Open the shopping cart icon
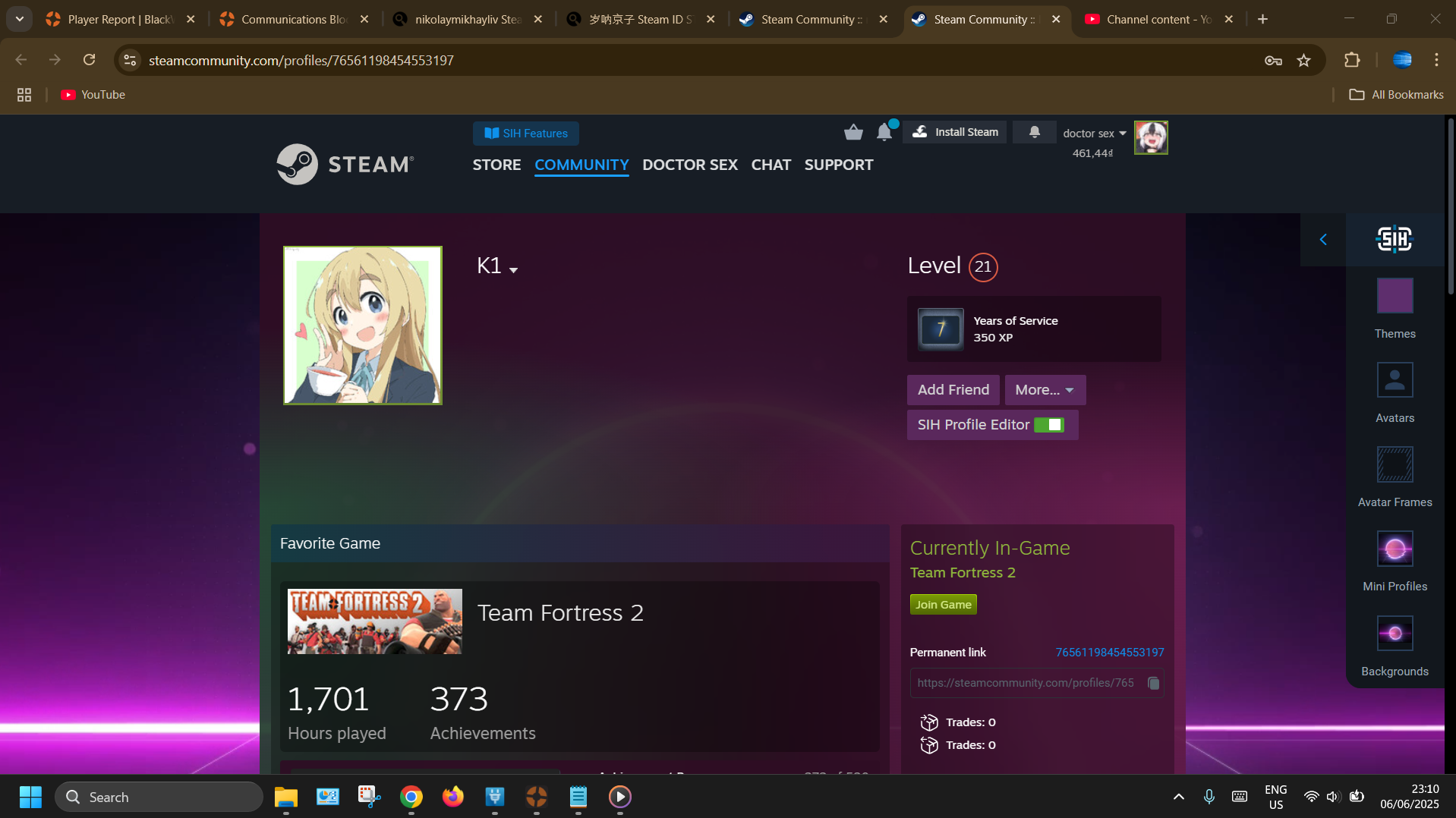The image size is (1456, 818). [853, 132]
